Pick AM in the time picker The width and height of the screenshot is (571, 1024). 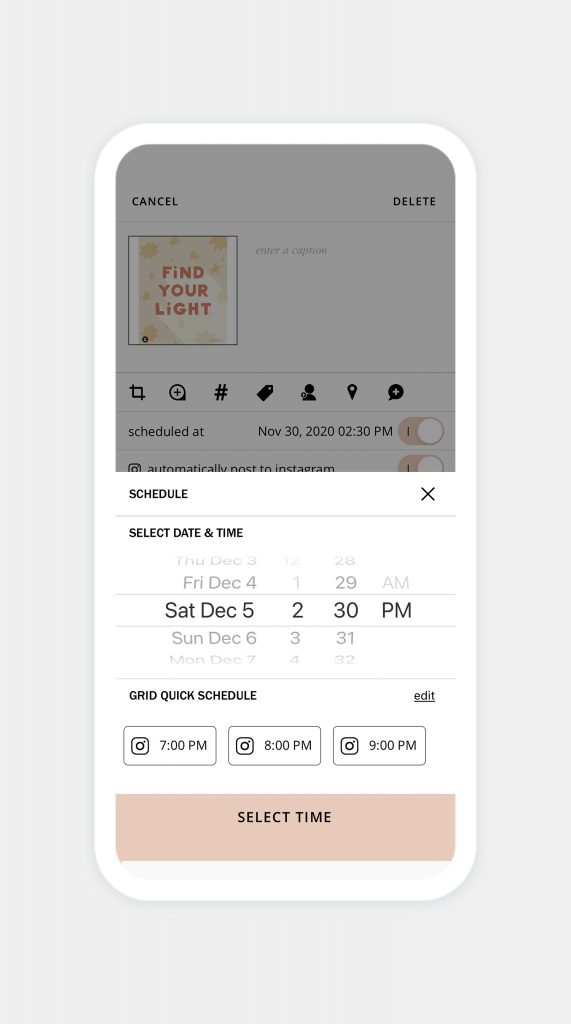[396, 583]
